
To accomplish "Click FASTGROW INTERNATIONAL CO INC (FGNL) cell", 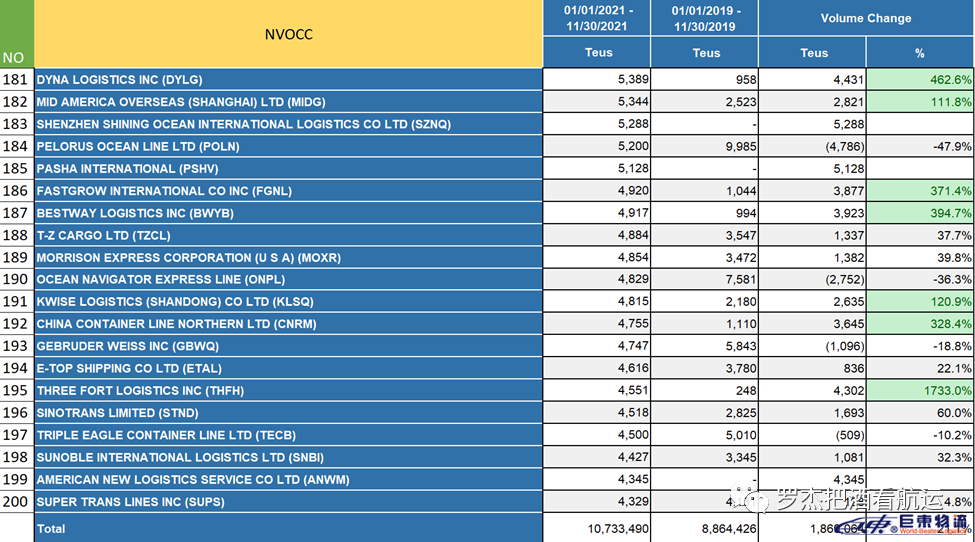I will [x=289, y=191].
